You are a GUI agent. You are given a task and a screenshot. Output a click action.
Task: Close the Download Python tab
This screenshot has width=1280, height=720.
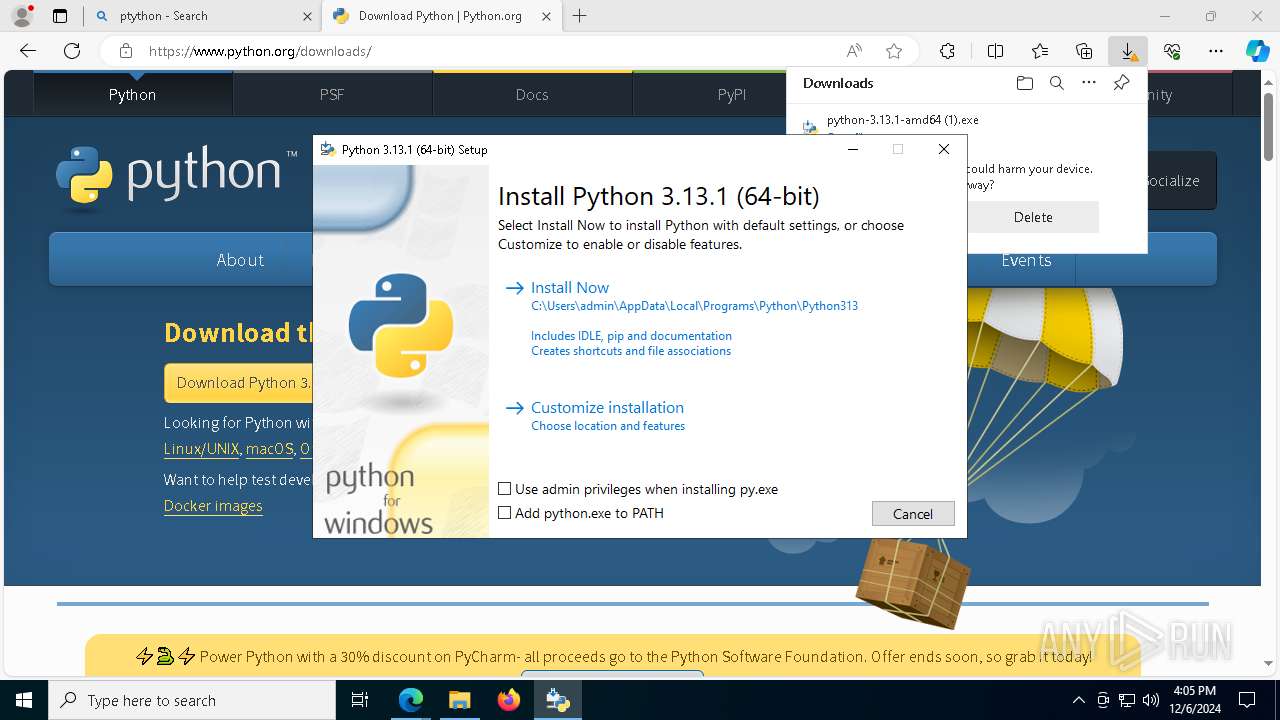pyautogui.click(x=546, y=16)
